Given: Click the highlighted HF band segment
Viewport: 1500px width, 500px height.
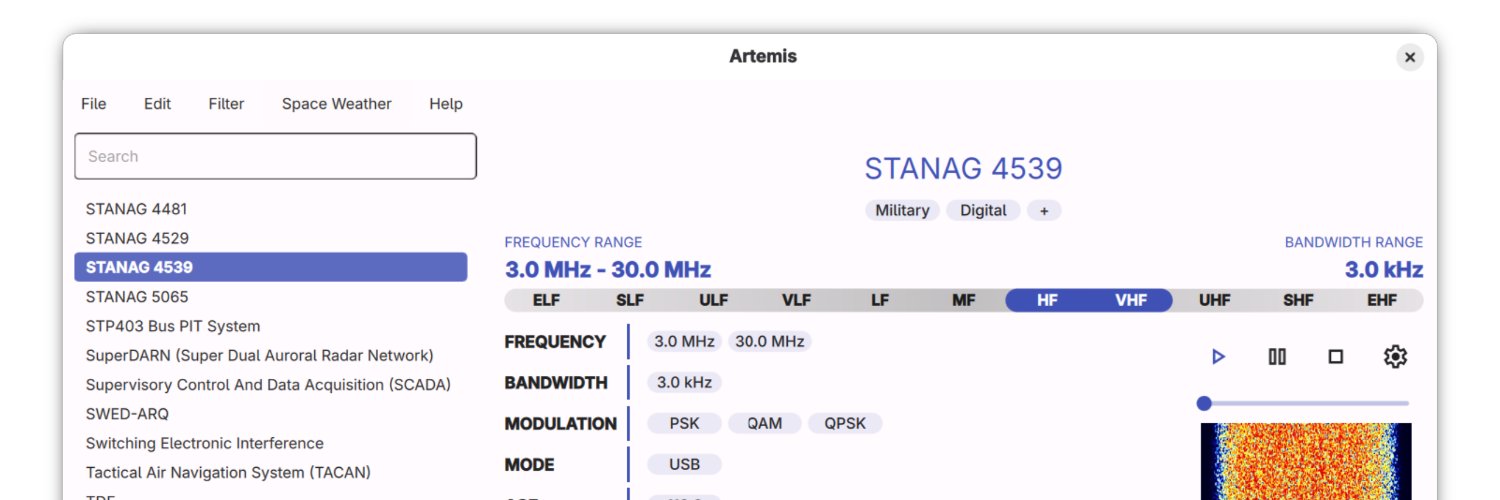Looking at the screenshot, I should click(1047, 300).
